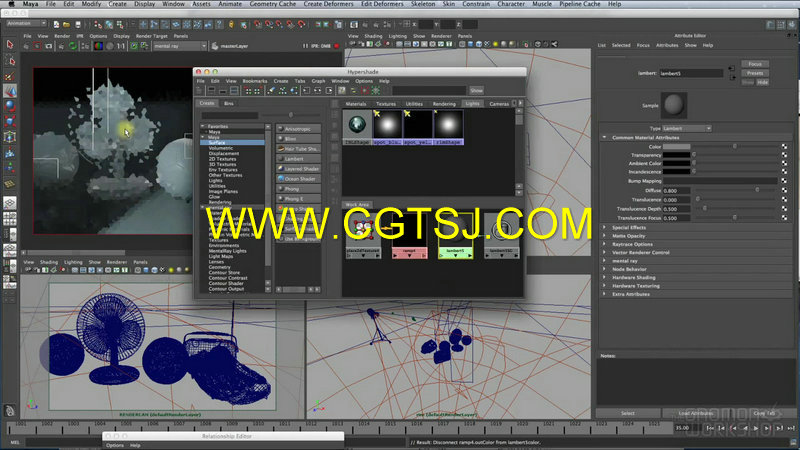Open the Incandescence map checker button
Viewport: 800px width, 450px height.
(784, 171)
